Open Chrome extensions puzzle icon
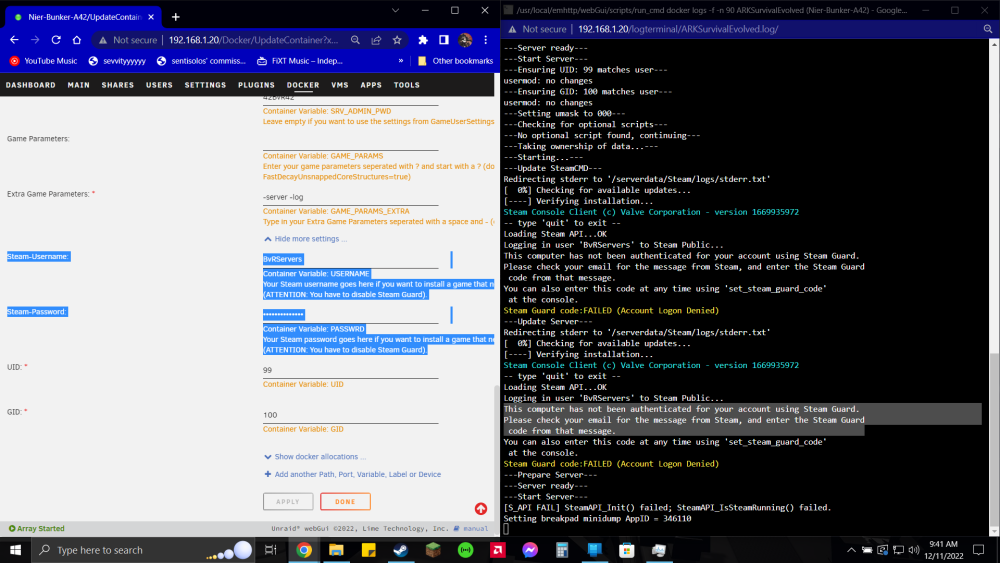Image resolution: width=1000 pixels, height=563 pixels. (423, 40)
